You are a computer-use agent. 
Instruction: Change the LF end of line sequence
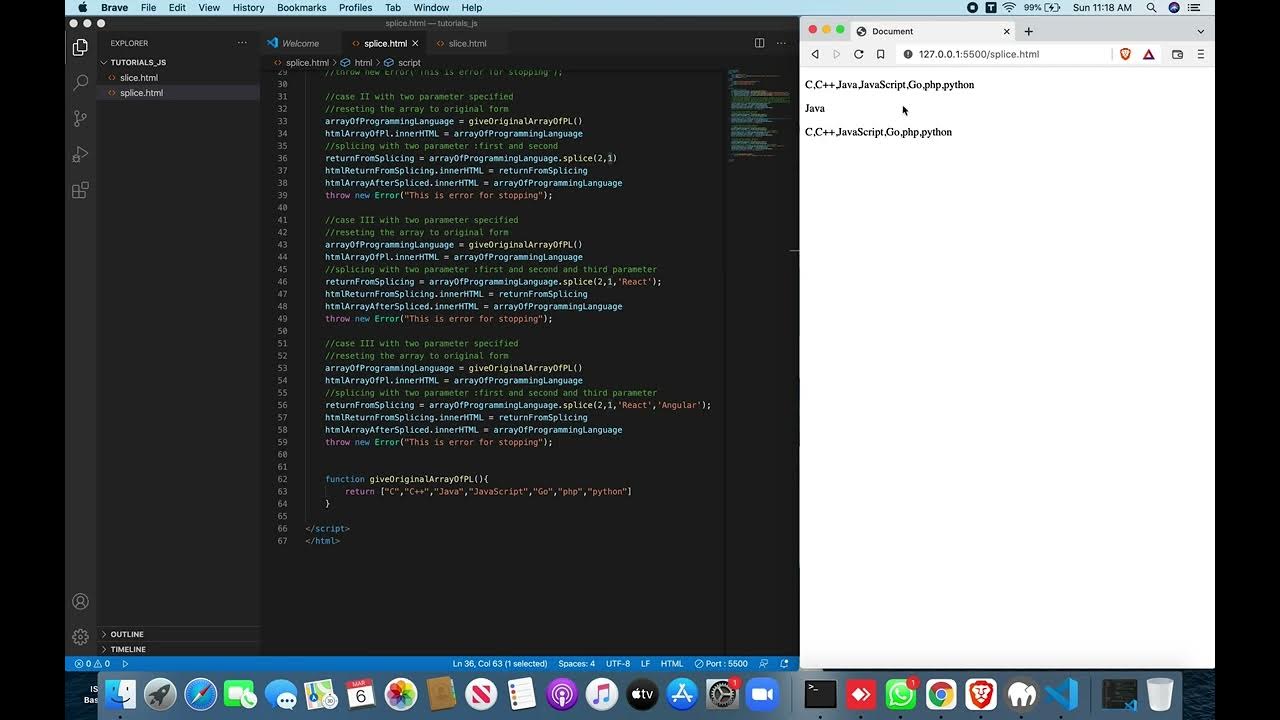click(x=645, y=663)
